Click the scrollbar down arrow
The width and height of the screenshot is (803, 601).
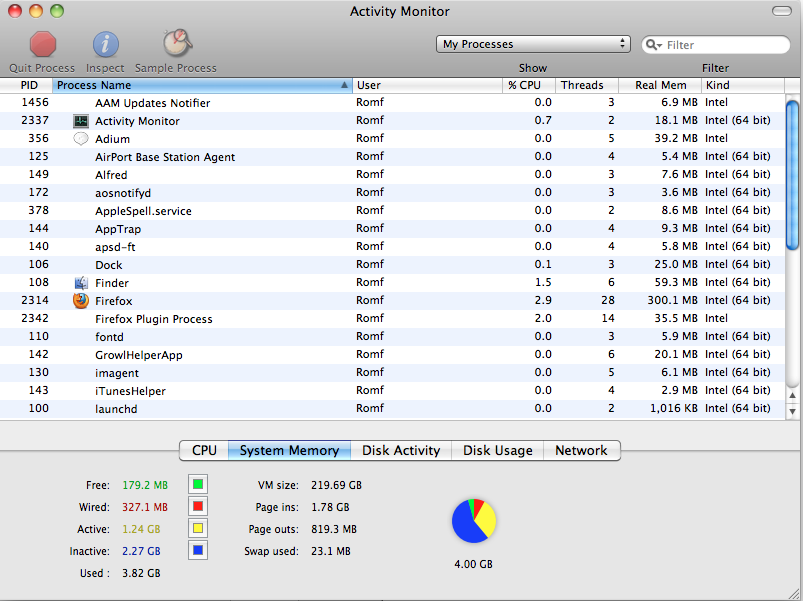point(793,411)
